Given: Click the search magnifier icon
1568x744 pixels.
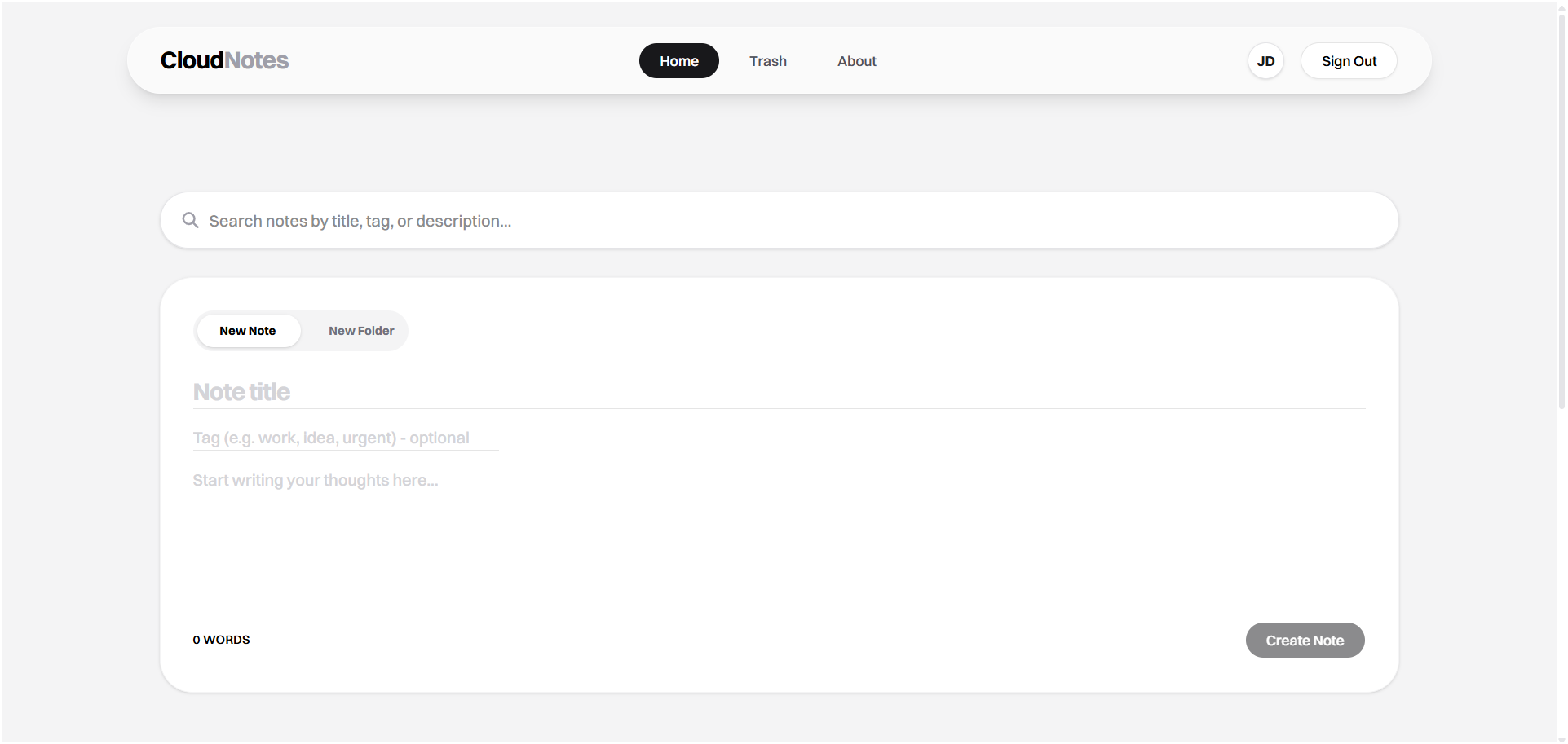Looking at the screenshot, I should [190, 220].
